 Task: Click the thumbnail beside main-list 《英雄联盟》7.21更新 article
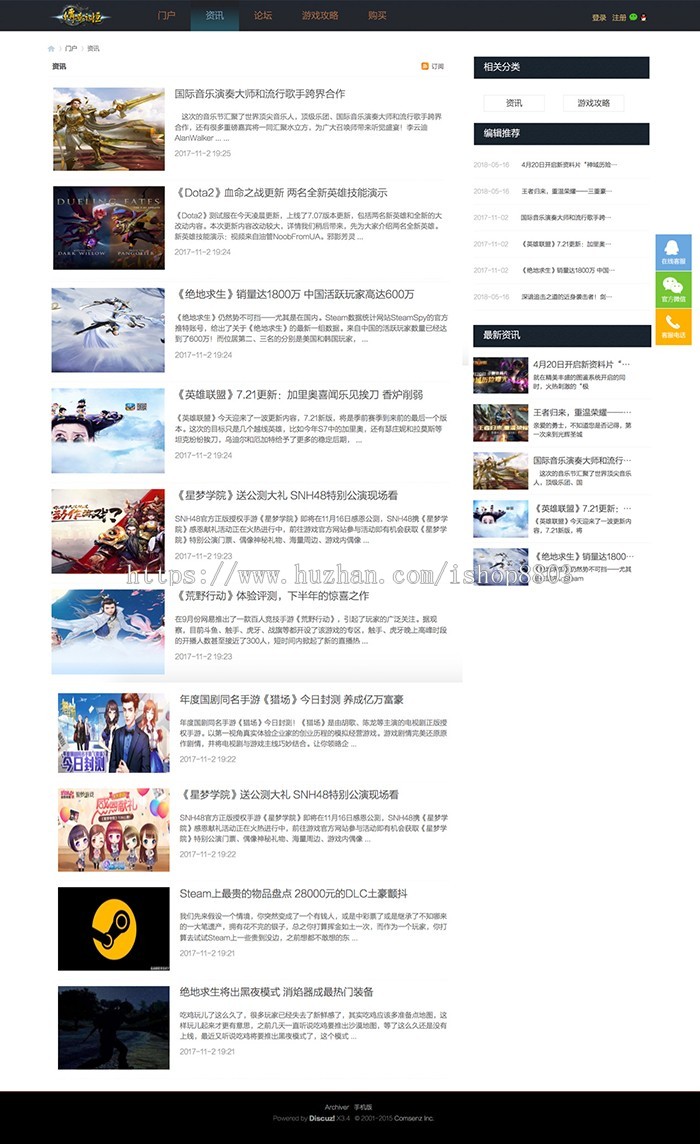tap(108, 430)
